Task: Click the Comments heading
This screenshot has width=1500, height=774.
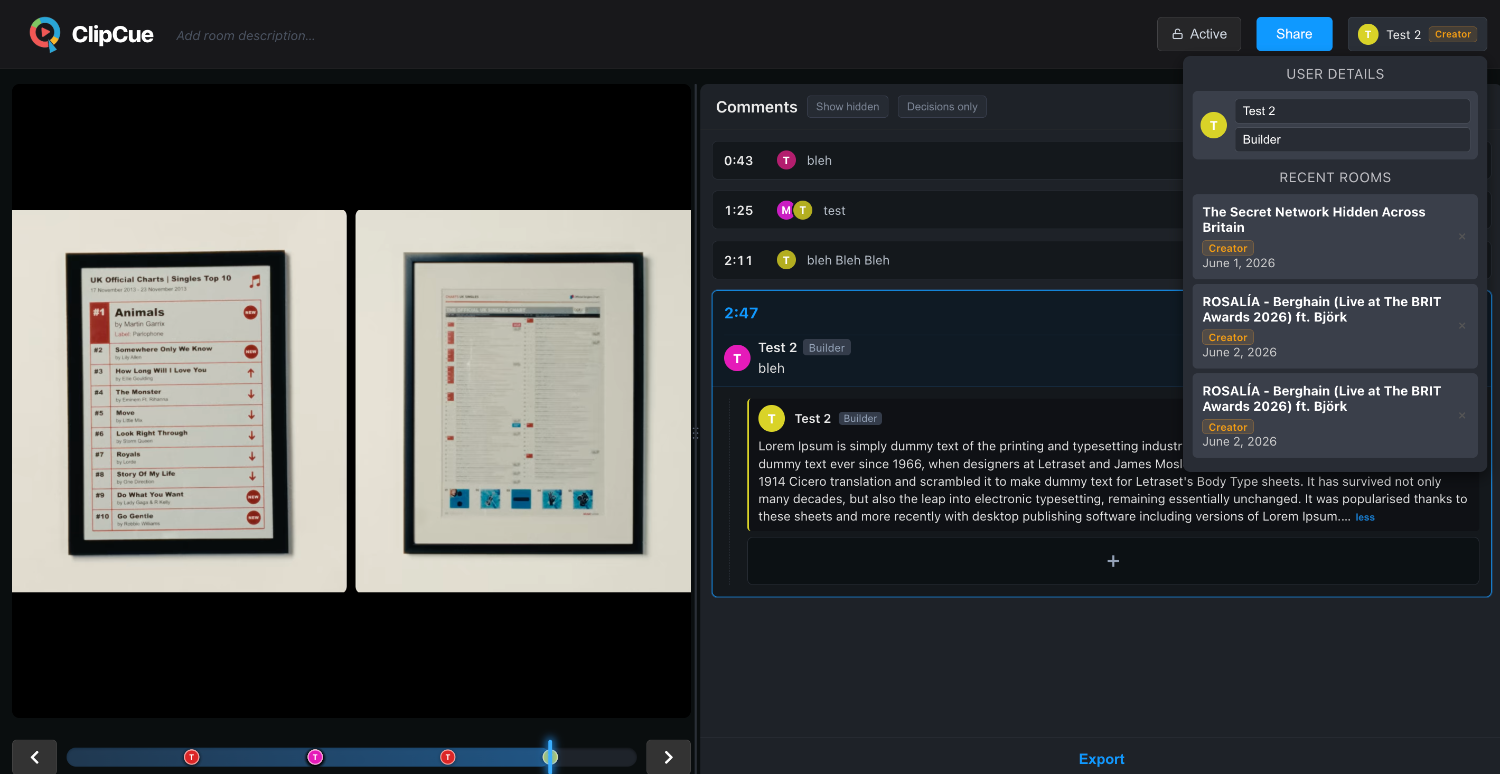Action: coord(756,107)
